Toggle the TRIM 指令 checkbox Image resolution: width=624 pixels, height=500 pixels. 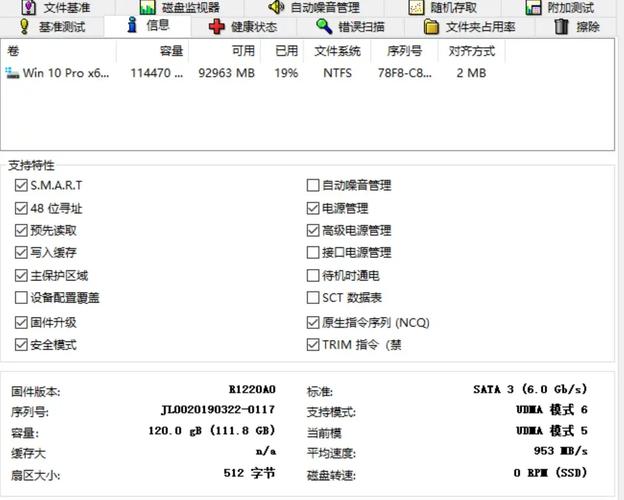(313, 345)
